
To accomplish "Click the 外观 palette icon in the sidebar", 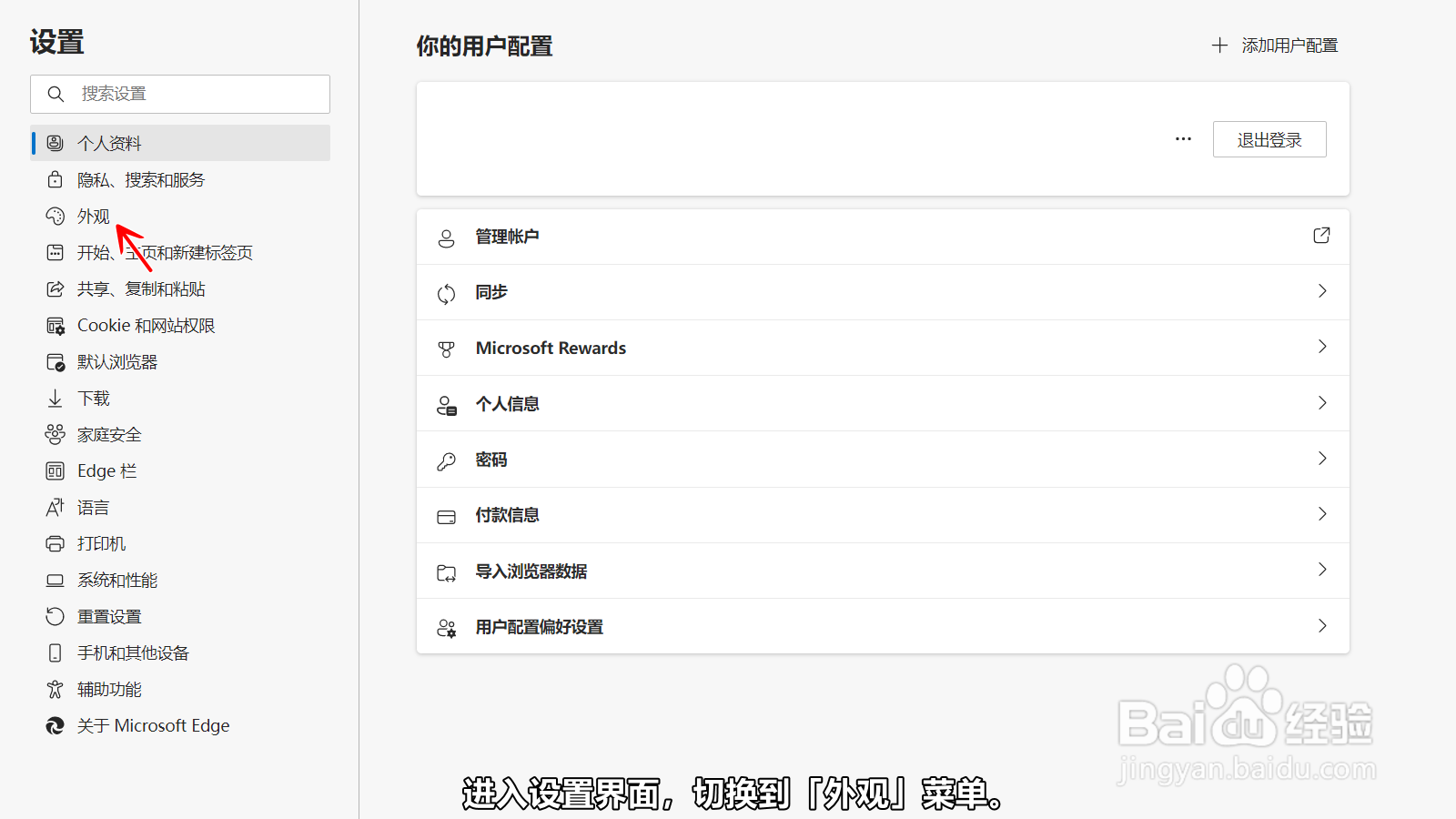I will click(56, 216).
